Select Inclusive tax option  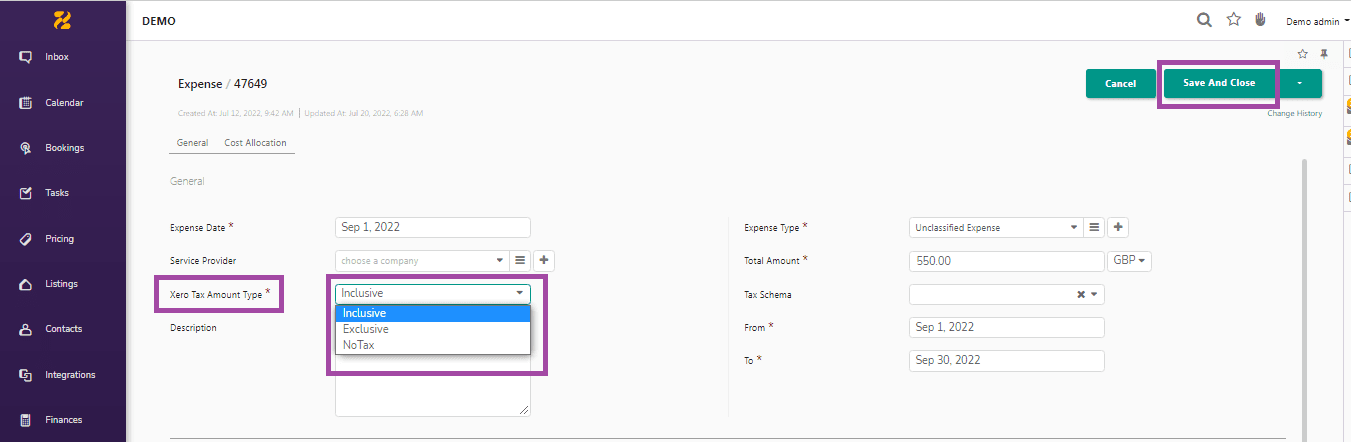click(x=432, y=313)
